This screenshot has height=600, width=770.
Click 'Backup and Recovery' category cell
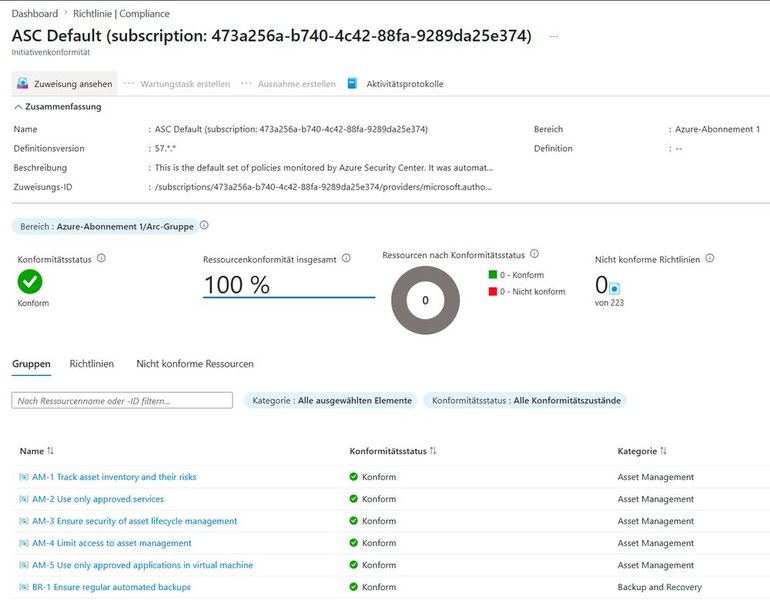click(660, 587)
